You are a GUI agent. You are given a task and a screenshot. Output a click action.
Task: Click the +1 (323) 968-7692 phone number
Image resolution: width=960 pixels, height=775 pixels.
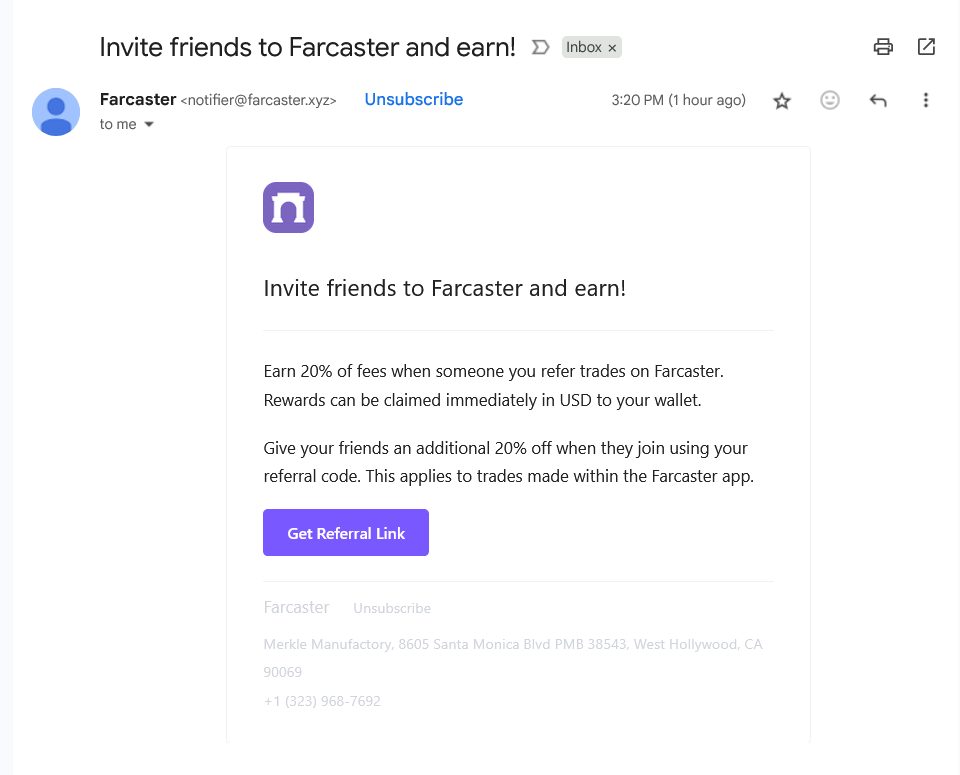pos(322,701)
